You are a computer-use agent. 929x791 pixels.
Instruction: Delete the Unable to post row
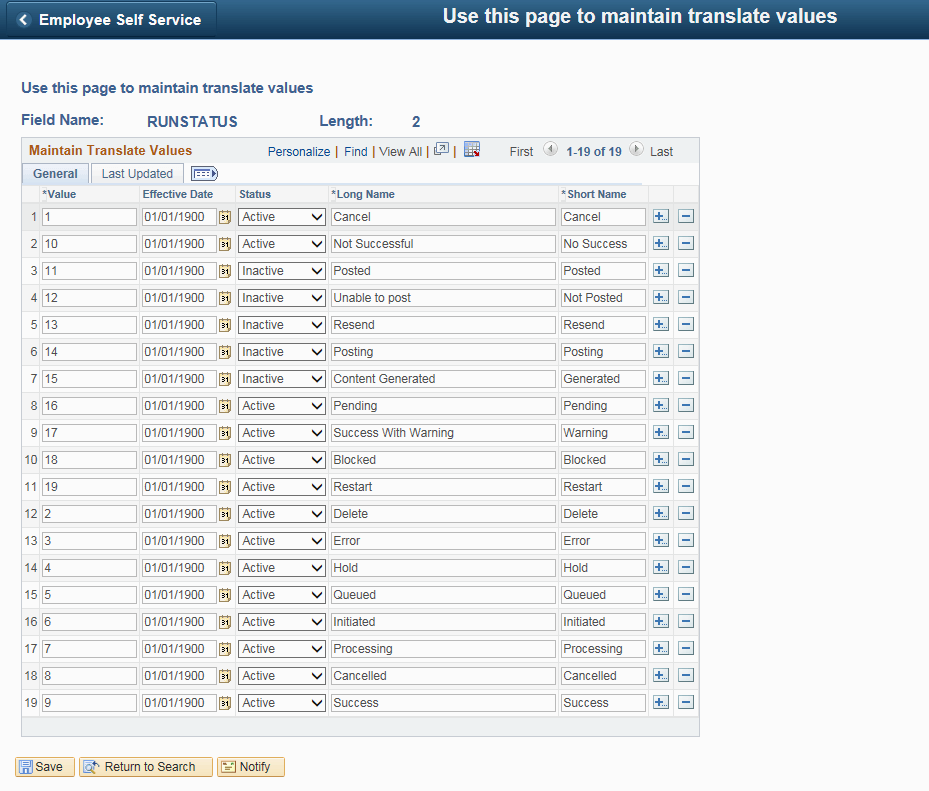(685, 298)
